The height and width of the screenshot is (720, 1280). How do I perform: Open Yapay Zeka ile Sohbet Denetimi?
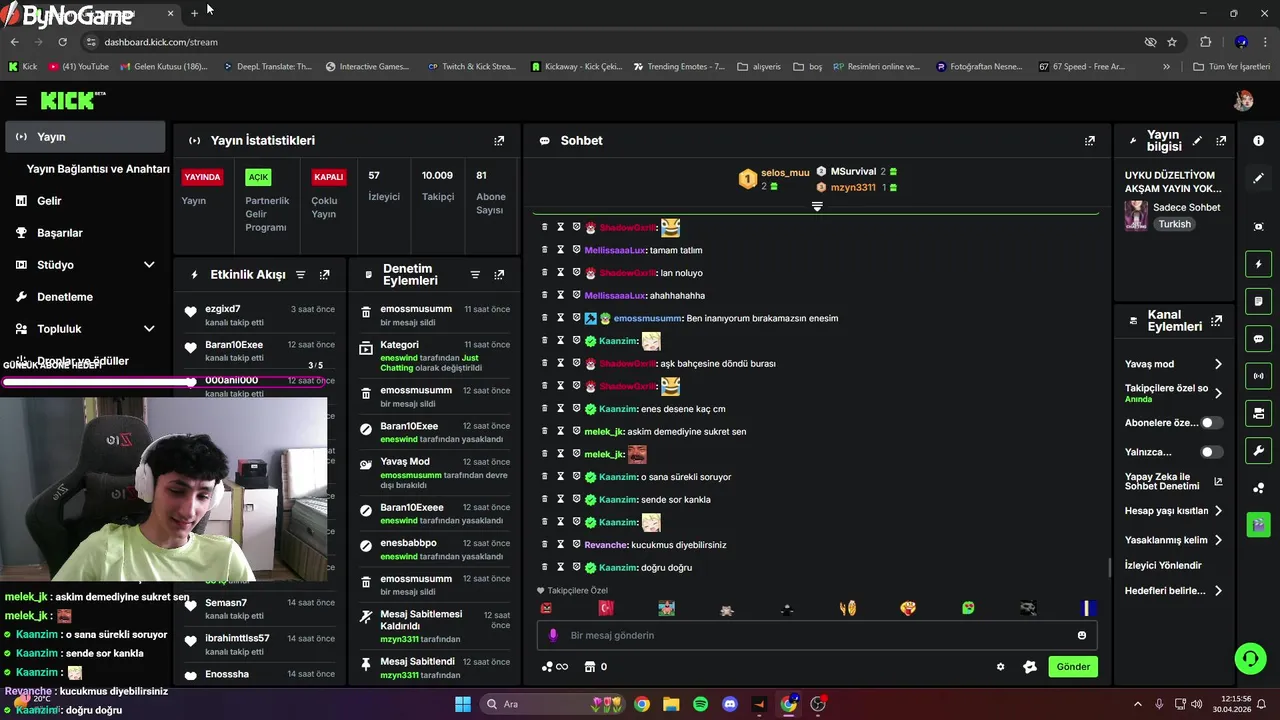(1173, 482)
